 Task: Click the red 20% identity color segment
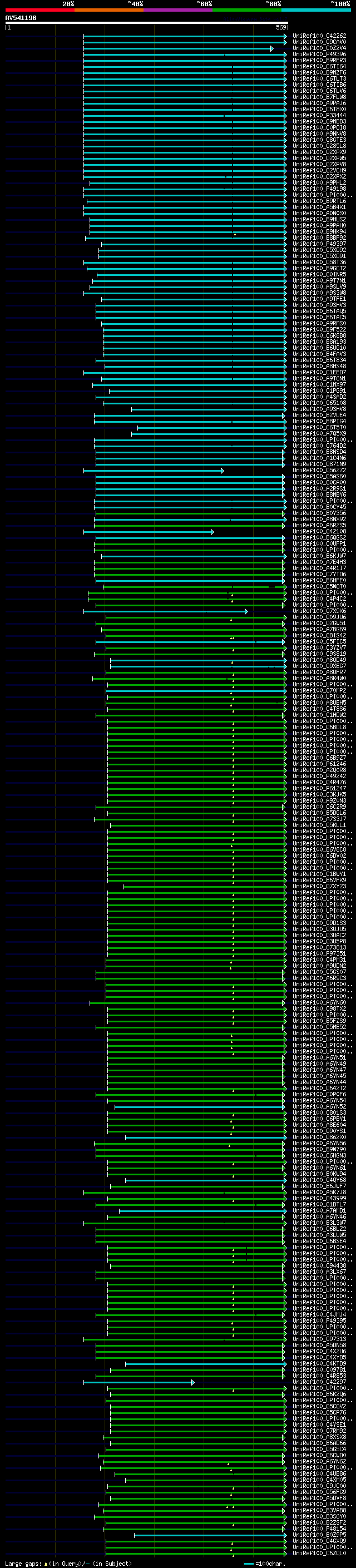tap(39, 10)
